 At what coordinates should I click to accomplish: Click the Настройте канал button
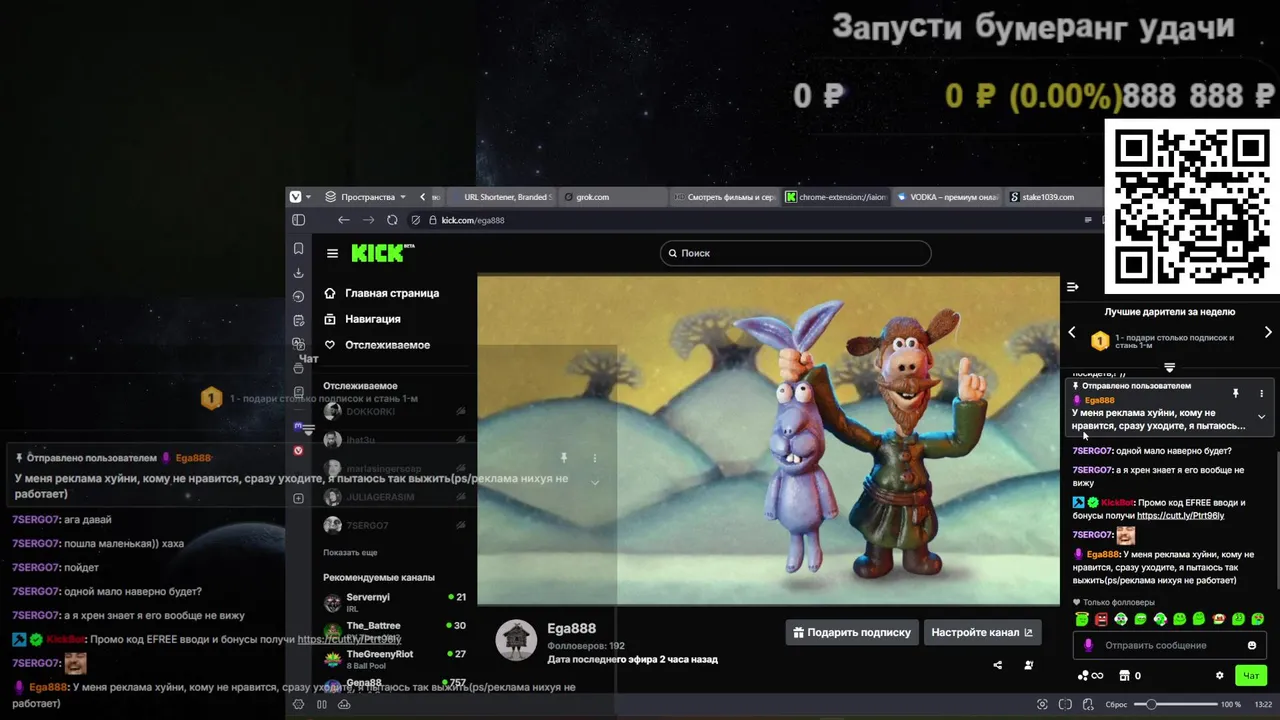tap(982, 632)
